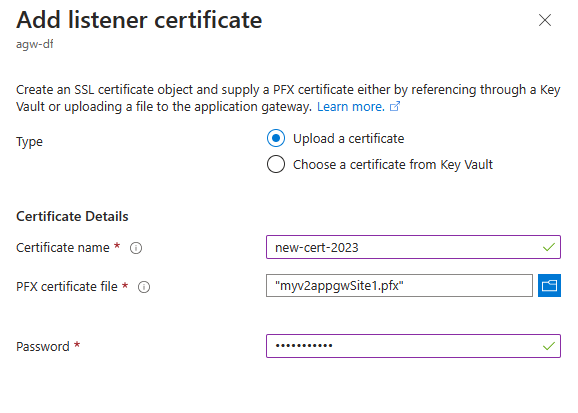Show info tooltip icon beside Certificate name
The image size is (578, 413).
click(x=136, y=248)
